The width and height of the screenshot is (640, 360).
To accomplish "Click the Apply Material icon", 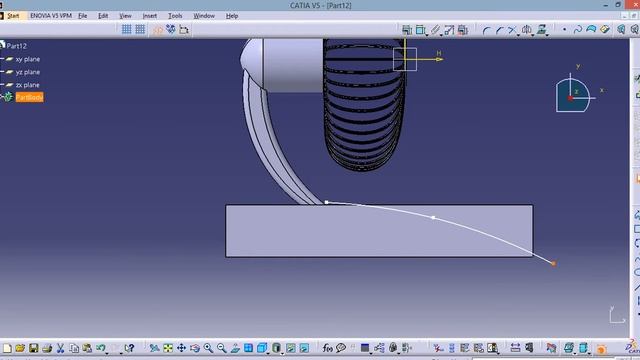I will 551,348.
